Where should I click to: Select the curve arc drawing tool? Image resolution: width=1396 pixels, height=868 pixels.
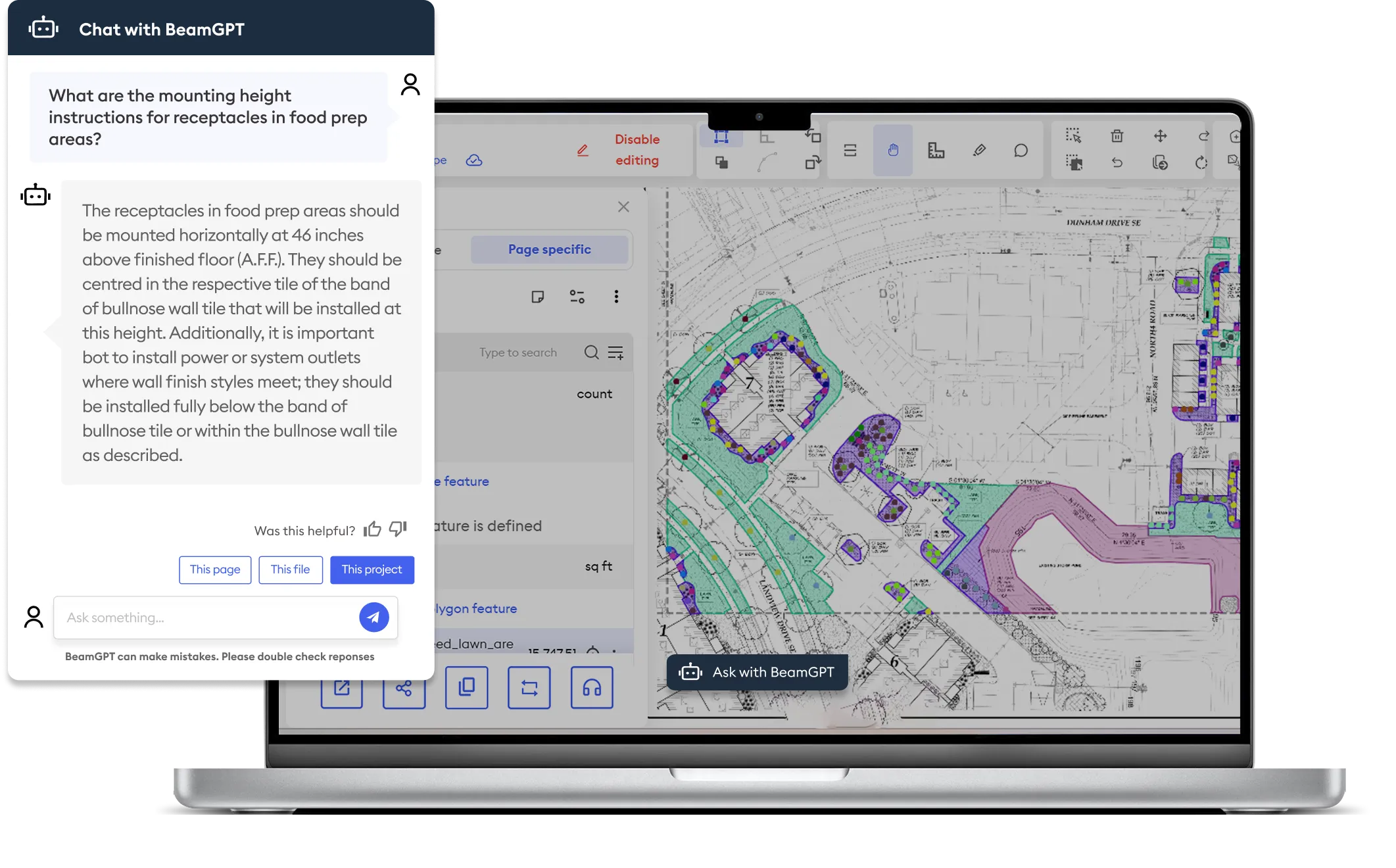tap(767, 162)
